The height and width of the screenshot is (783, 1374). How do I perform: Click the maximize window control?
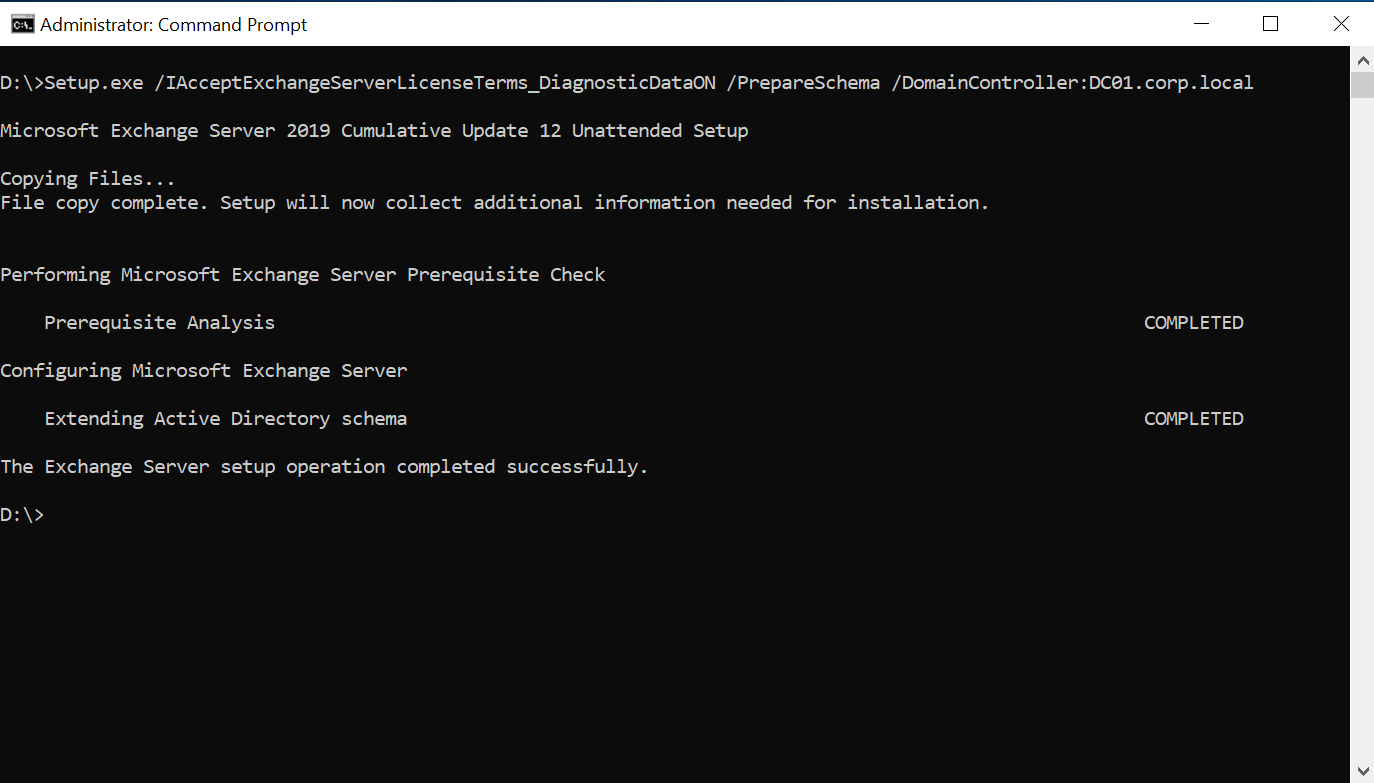coord(1271,23)
